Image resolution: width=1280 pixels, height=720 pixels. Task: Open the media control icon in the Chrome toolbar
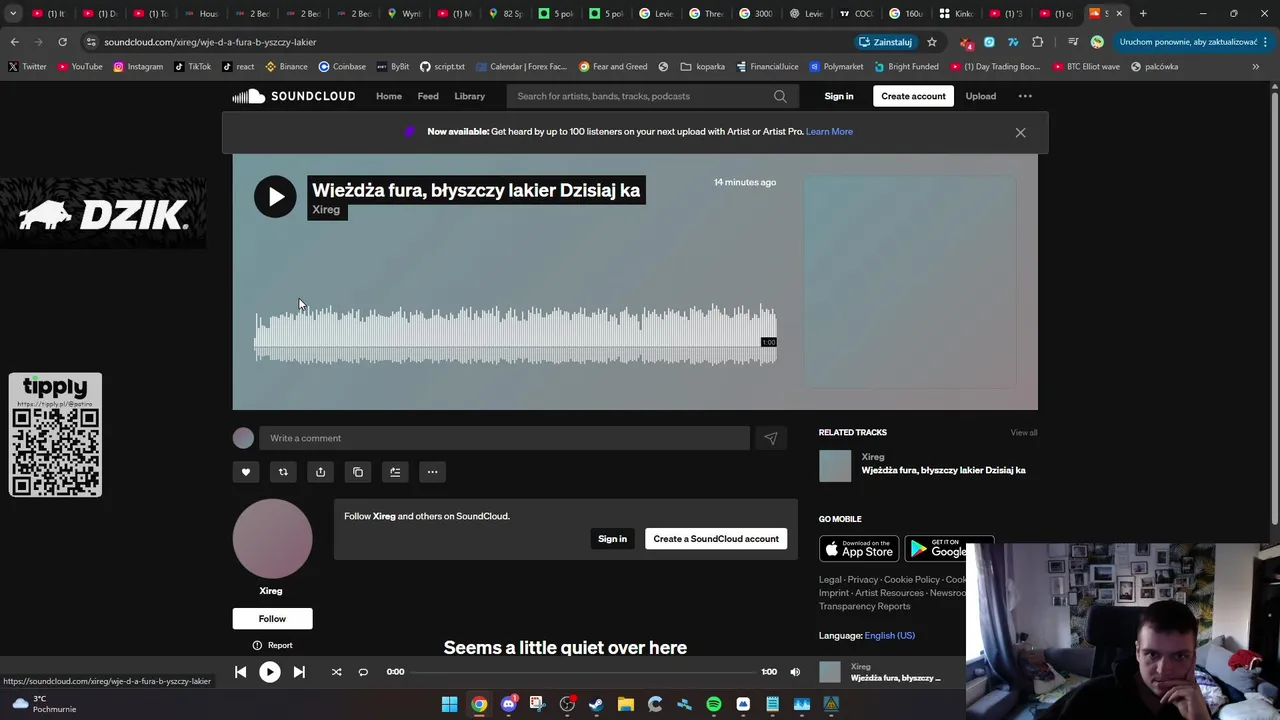pyautogui.click(x=1072, y=42)
